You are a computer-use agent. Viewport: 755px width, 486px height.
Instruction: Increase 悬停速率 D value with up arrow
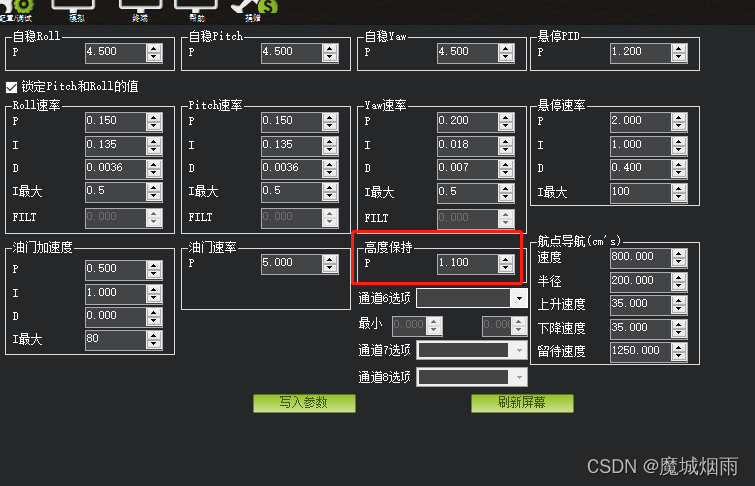(679, 165)
